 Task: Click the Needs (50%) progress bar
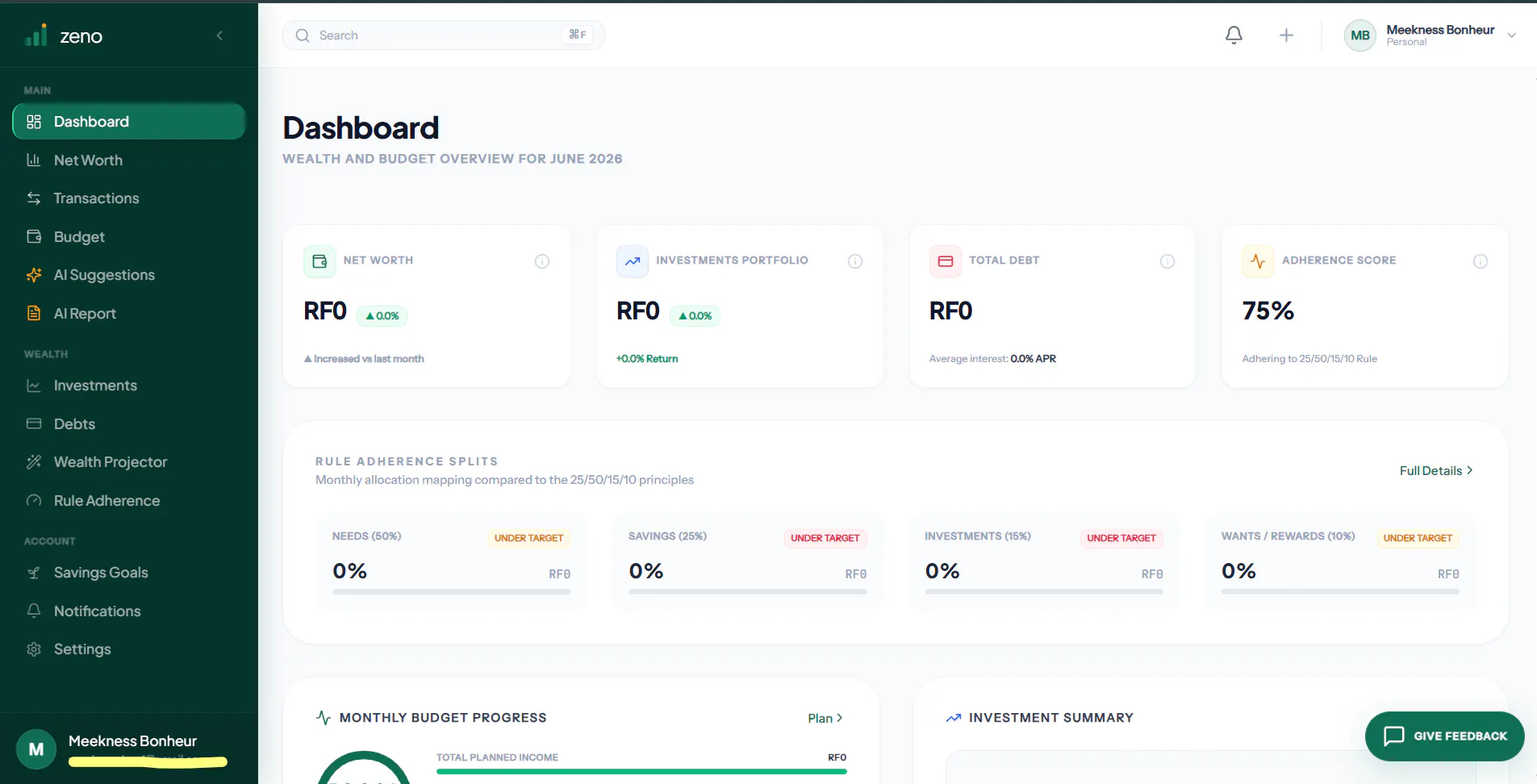click(451, 592)
